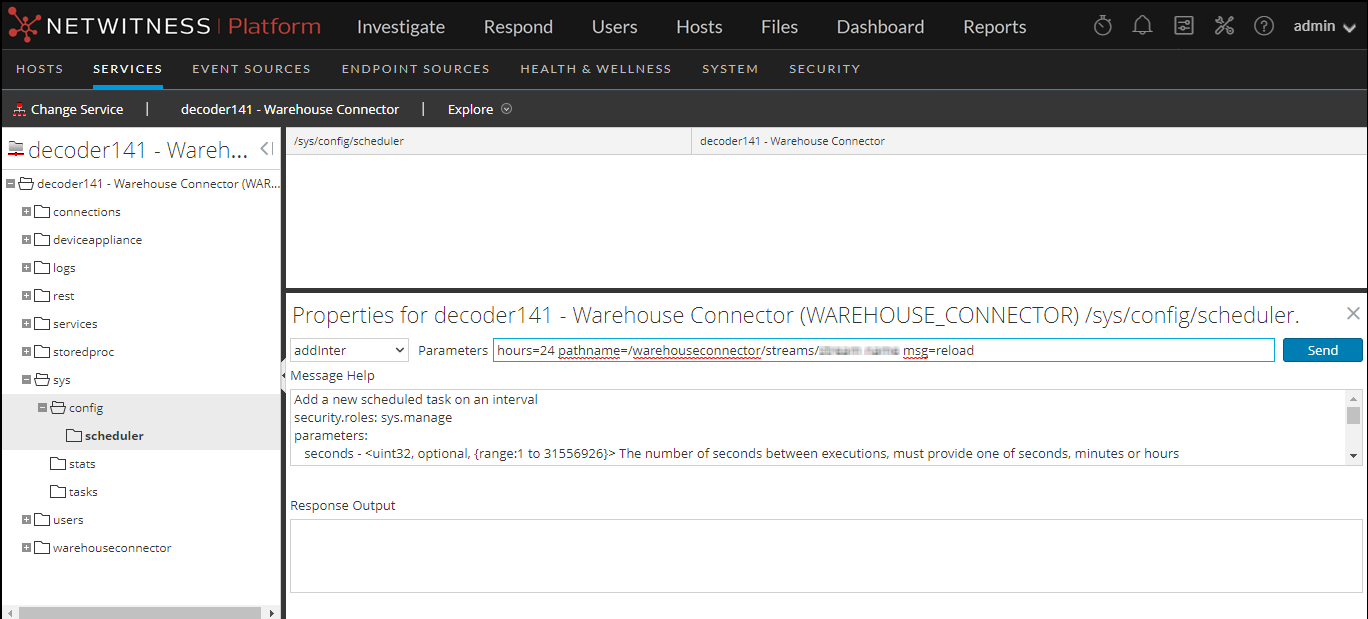Click the Change Service icon

(19, 110)
